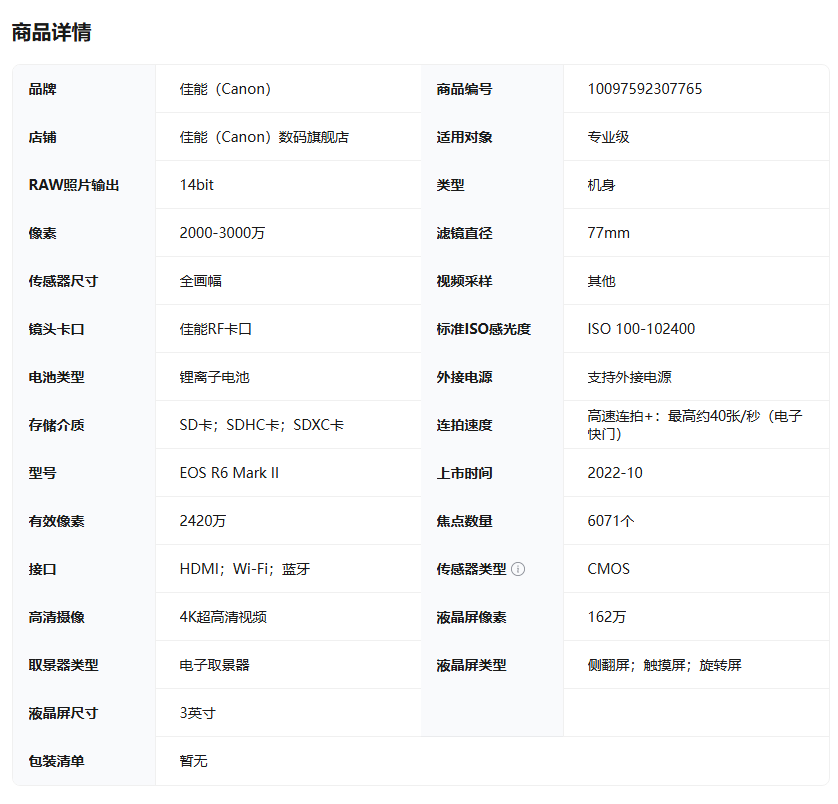The width and height of the screenshot is (838, 804).
Task: Click the 品牌 label
Action: (x=42, y=89)
